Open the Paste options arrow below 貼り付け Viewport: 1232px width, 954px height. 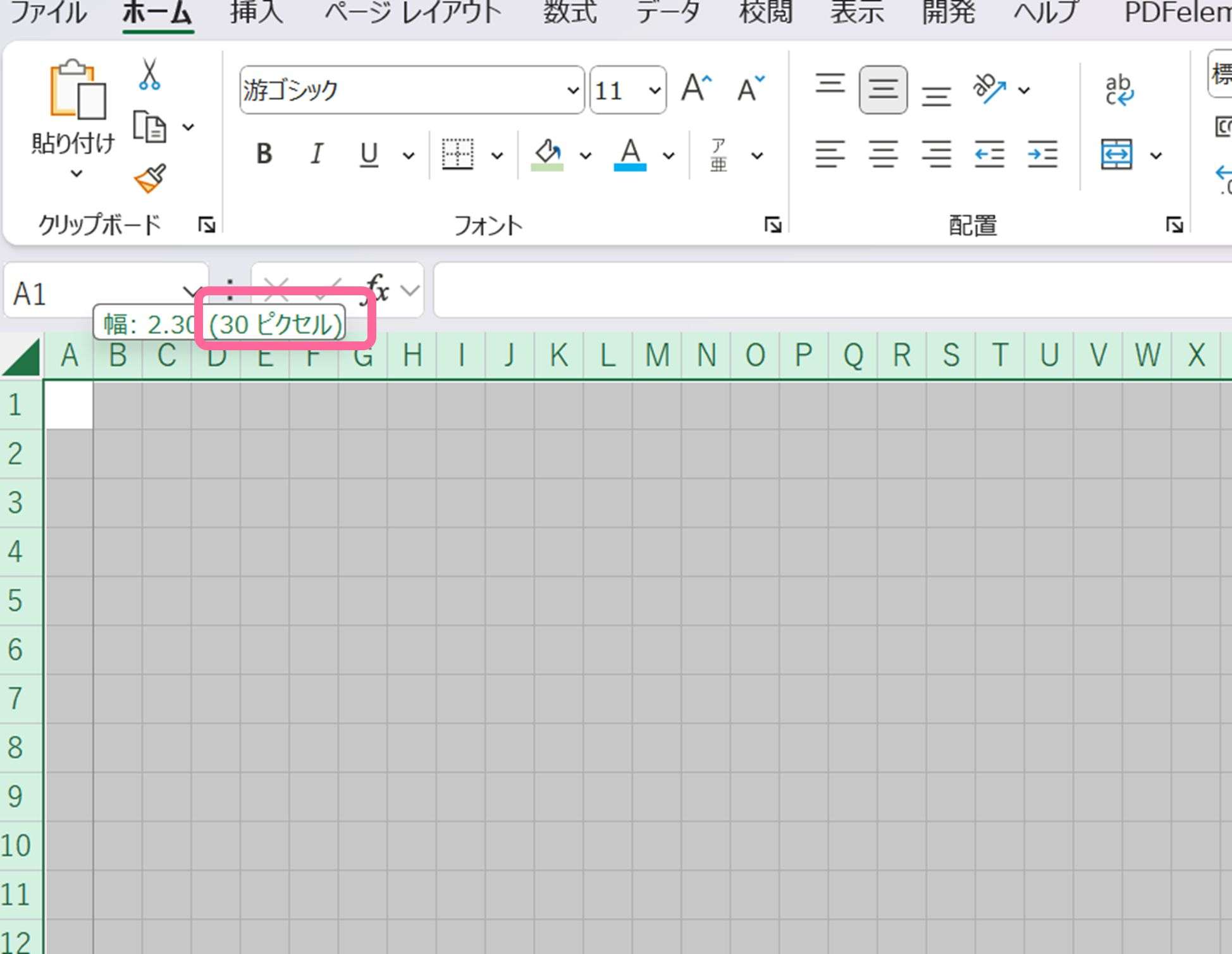[x=76, y=173]
